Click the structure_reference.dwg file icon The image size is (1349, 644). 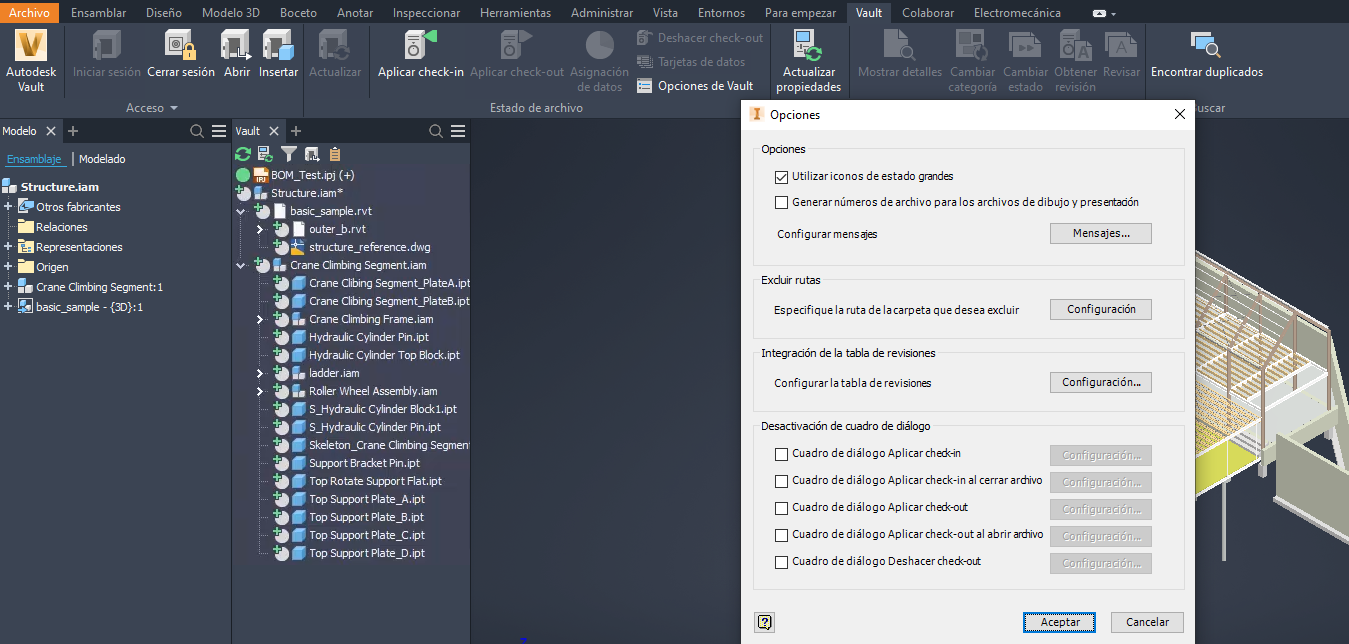(x=297, y=247)
